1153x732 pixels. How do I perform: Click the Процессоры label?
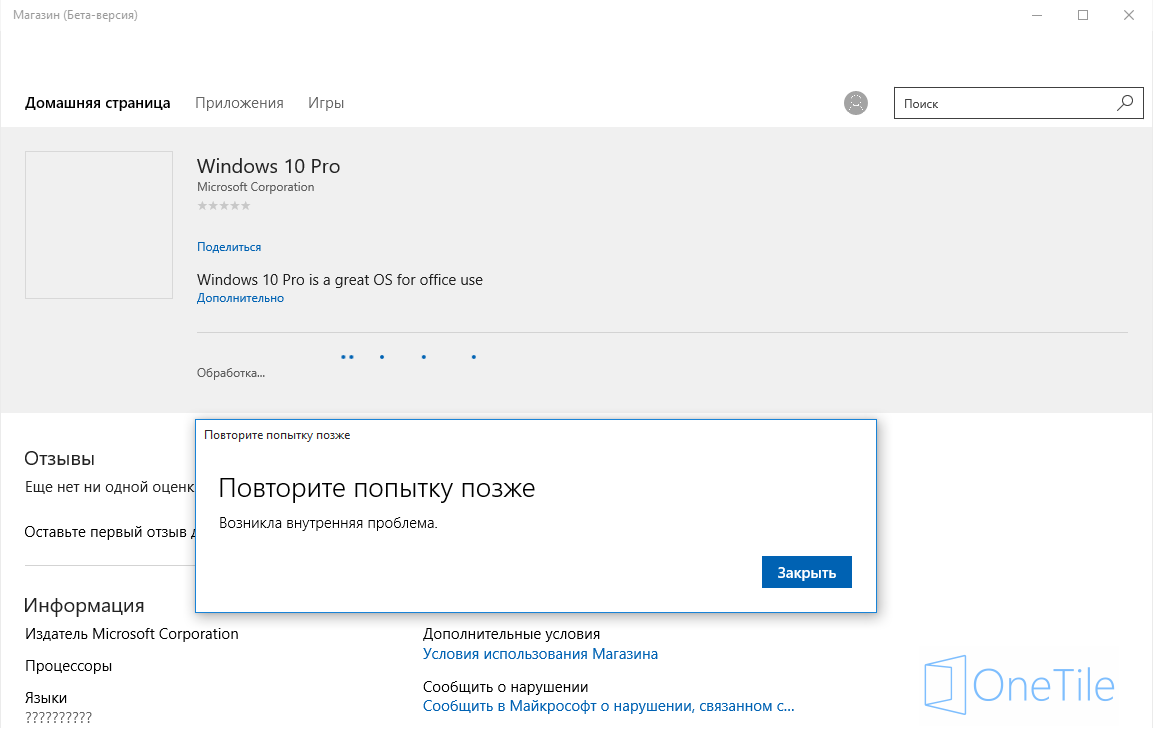coord(68,667)
